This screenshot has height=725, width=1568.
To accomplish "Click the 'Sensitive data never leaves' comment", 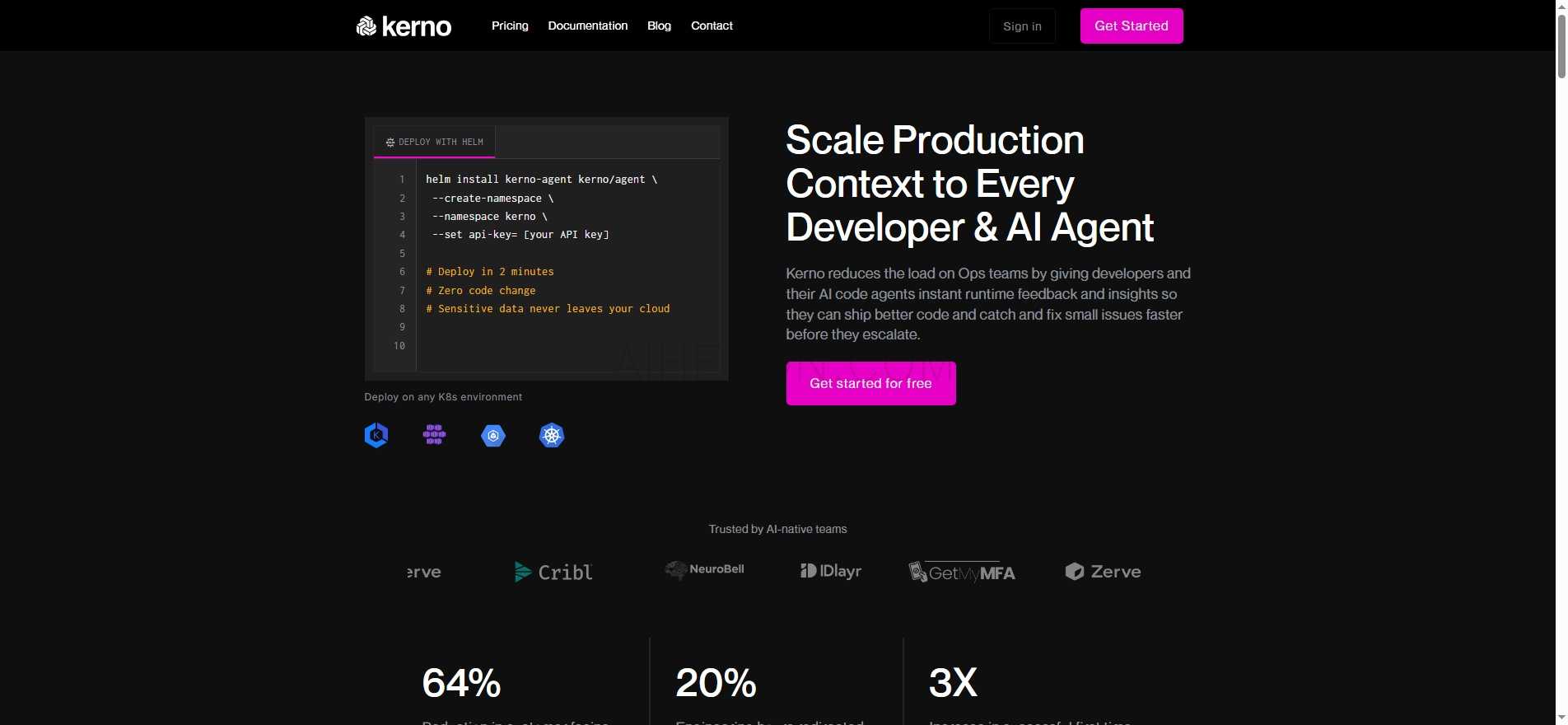I will [x=548, y=309].
